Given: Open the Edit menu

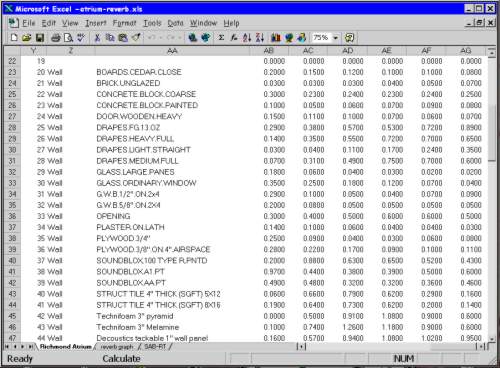Looking at the screenshot, I should (49, 23).
